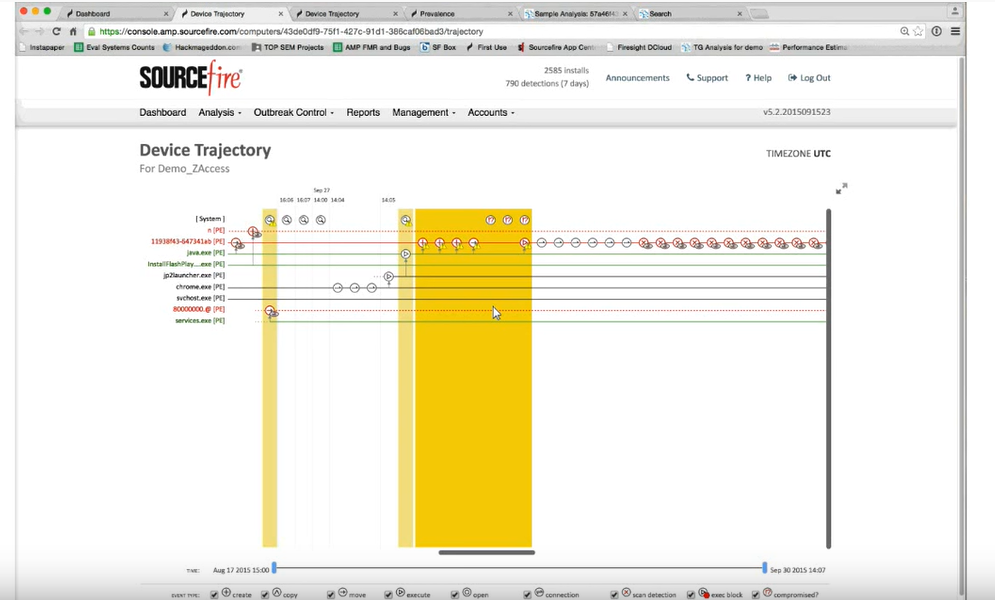Toggle the exec block checkbox
The image size is (995, 600).
point(691,595)
